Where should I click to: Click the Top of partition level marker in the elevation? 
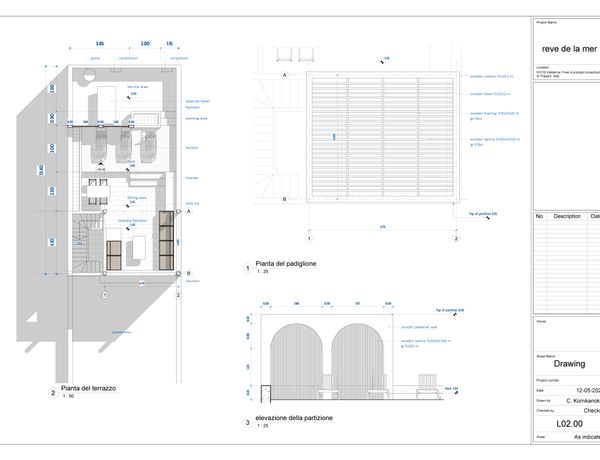tap(445, 311)
